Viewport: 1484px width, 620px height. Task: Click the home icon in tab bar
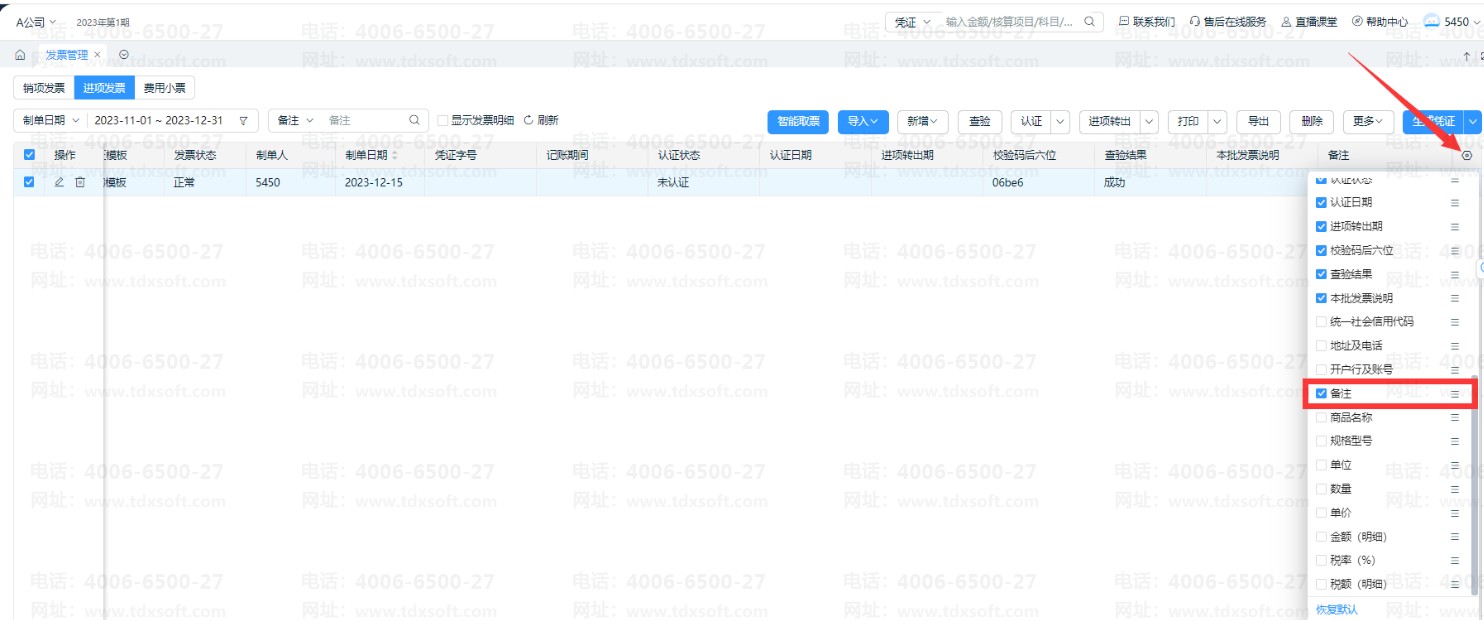(x=21, y=55)
